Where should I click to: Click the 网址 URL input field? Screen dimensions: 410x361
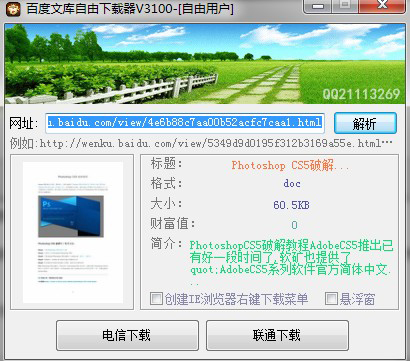185,123
